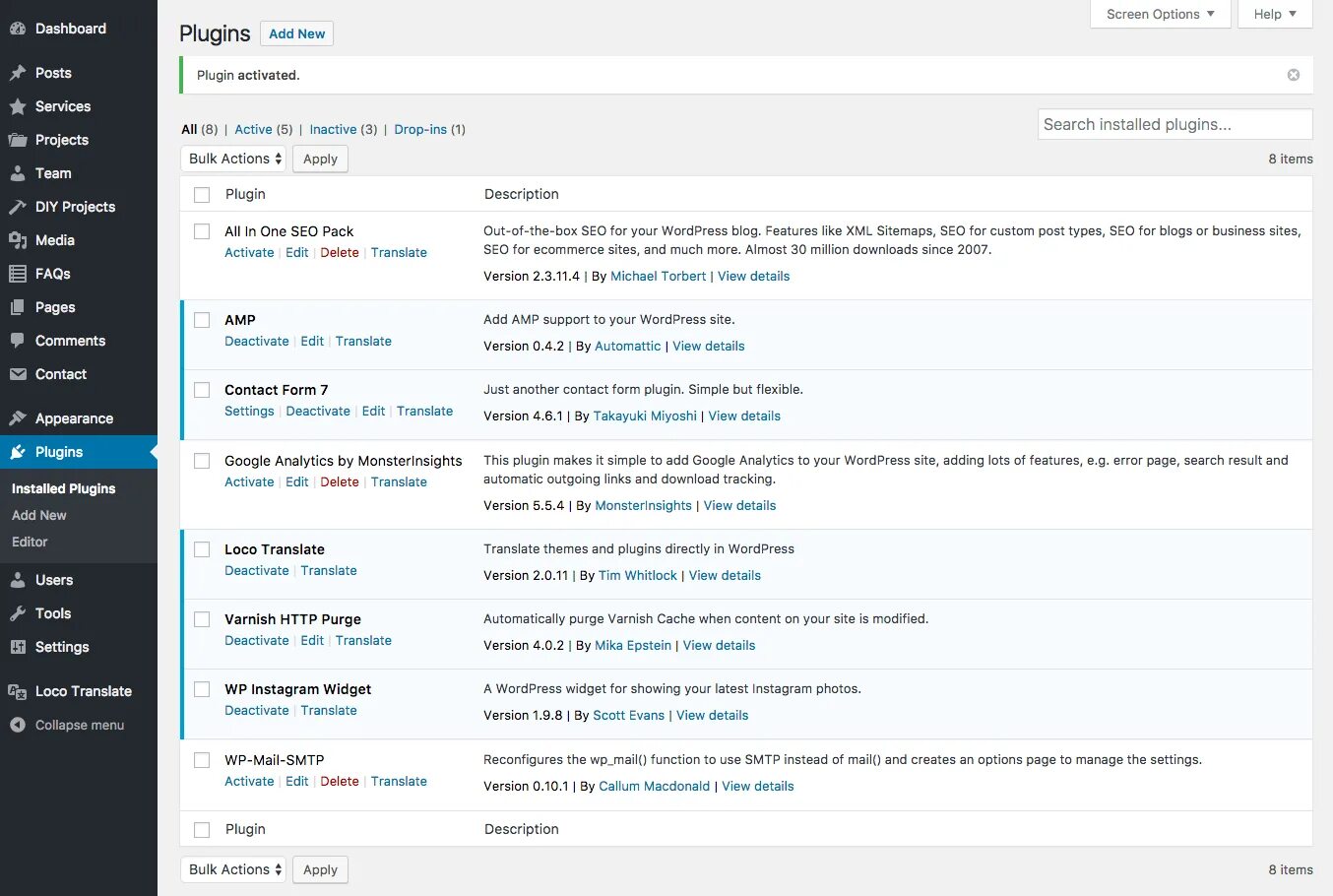The height and width of the screenshot is (896, 1333).
Task: Deactivate the Loco Translate plugin
Action: (x=256, y=570)
